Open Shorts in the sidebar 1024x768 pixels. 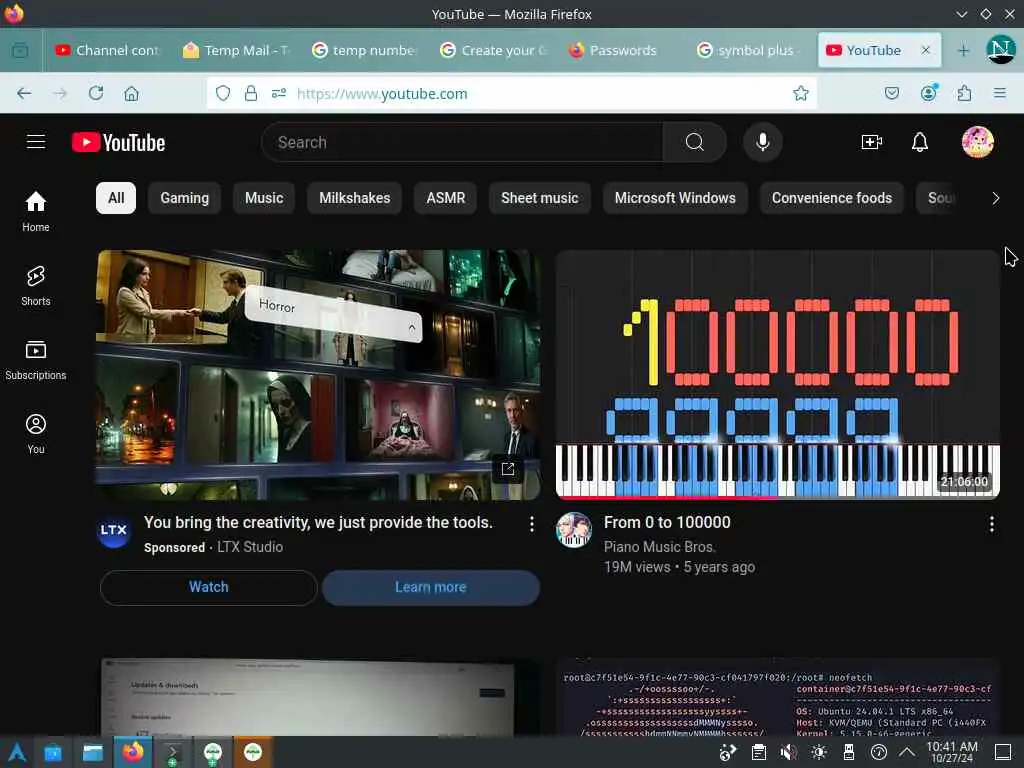click(36, 286)
